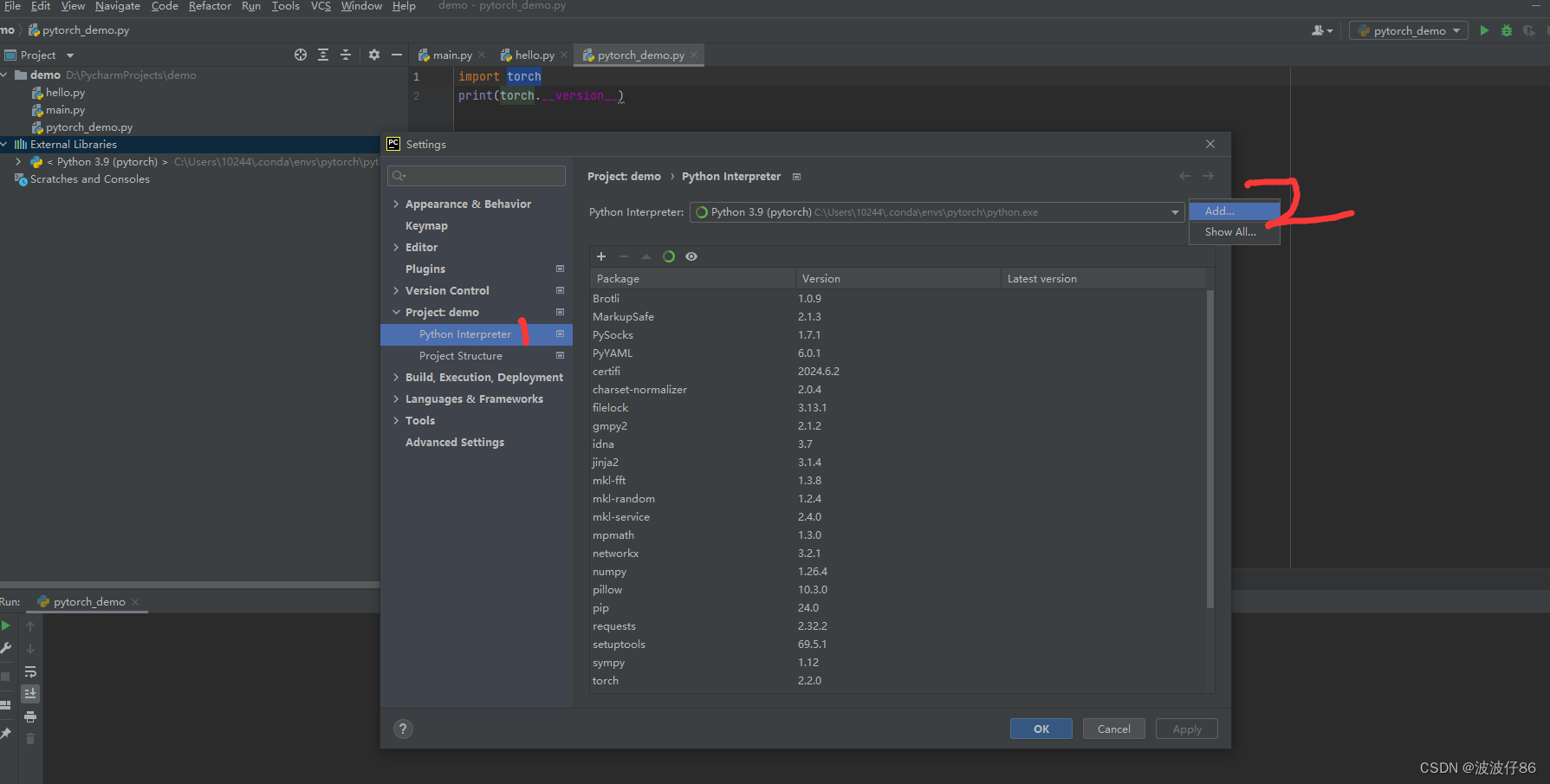Image resolution: width=1550 pixels, height=784 pixels.
Task: Select Show All... from the interpreter menu
Action: pos(1235,232)
